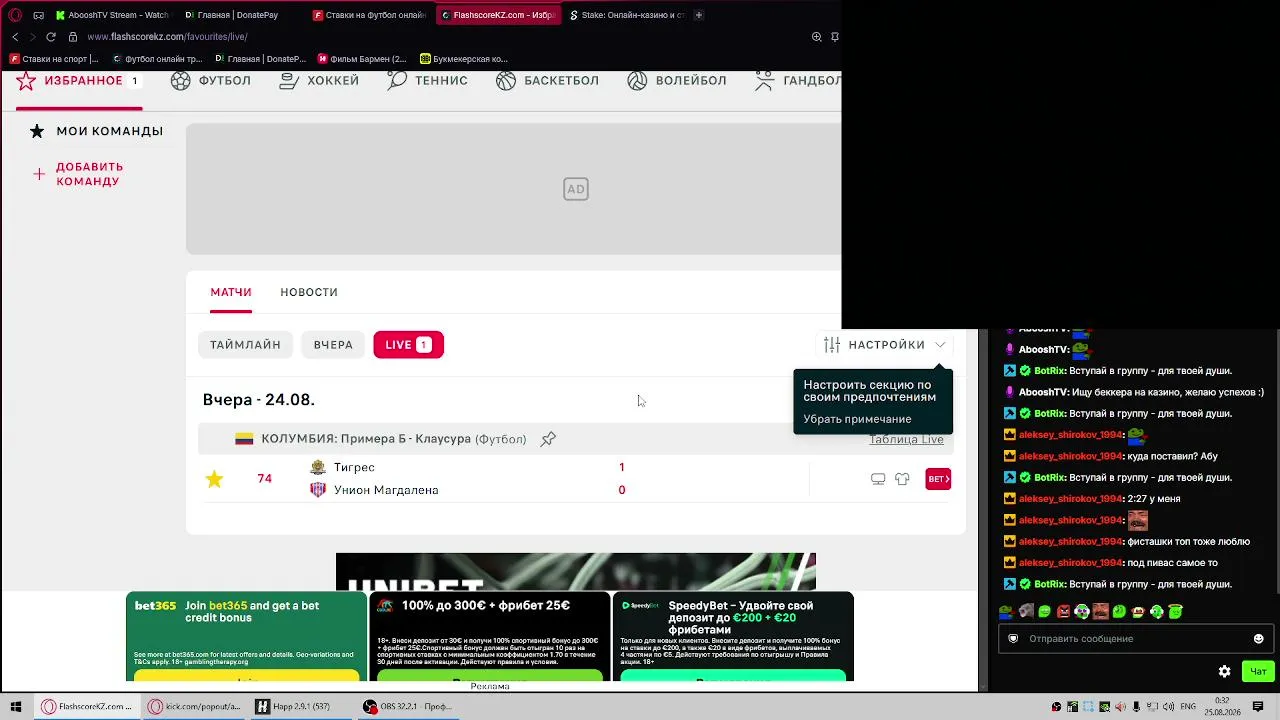Open emoji picker in chat input
Image resolution: width=1280 pixels, height=720 pixels.
(1259, 639)
